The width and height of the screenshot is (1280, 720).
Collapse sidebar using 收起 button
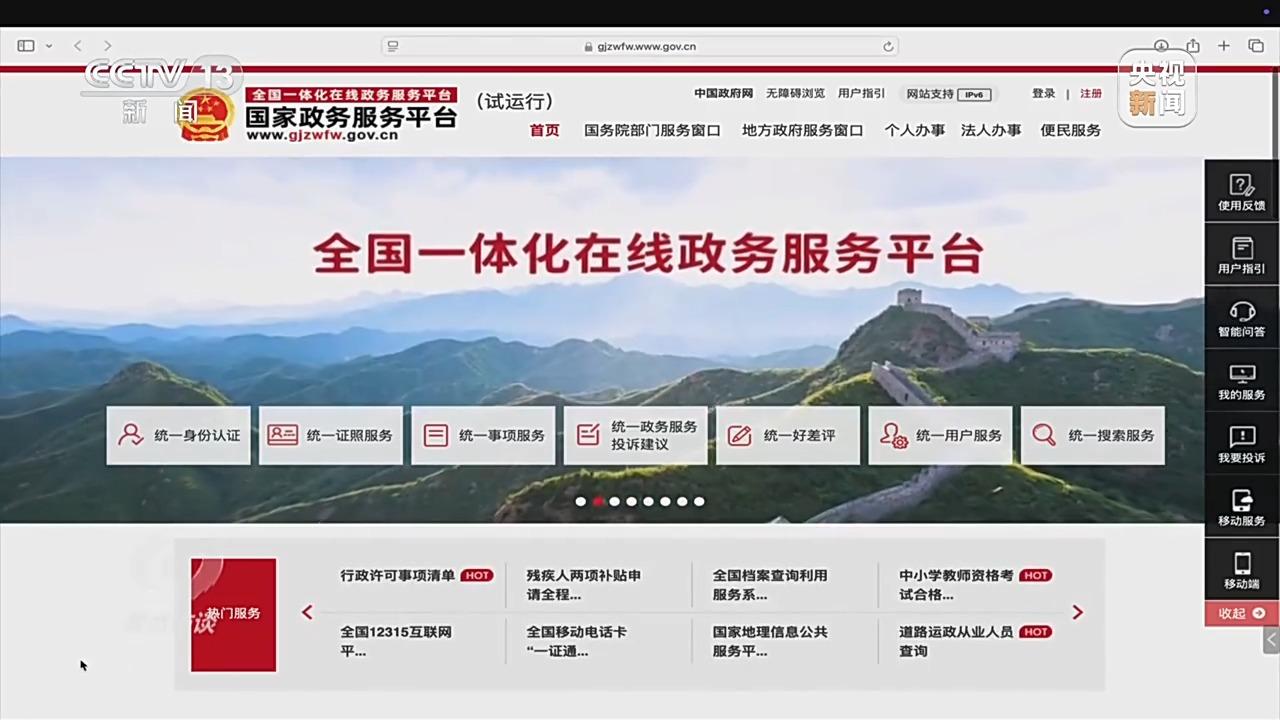[x=1241, y=613]
